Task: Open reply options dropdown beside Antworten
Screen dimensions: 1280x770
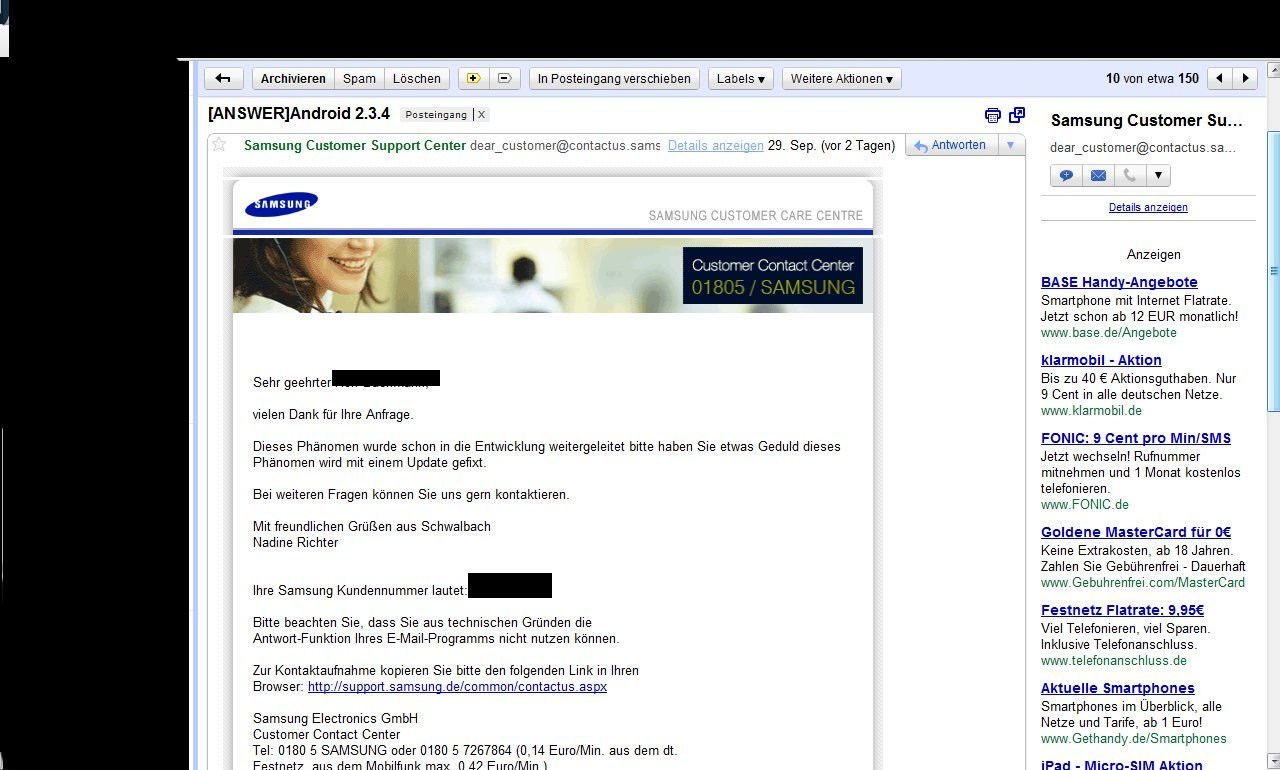Action: [1010, 145]
